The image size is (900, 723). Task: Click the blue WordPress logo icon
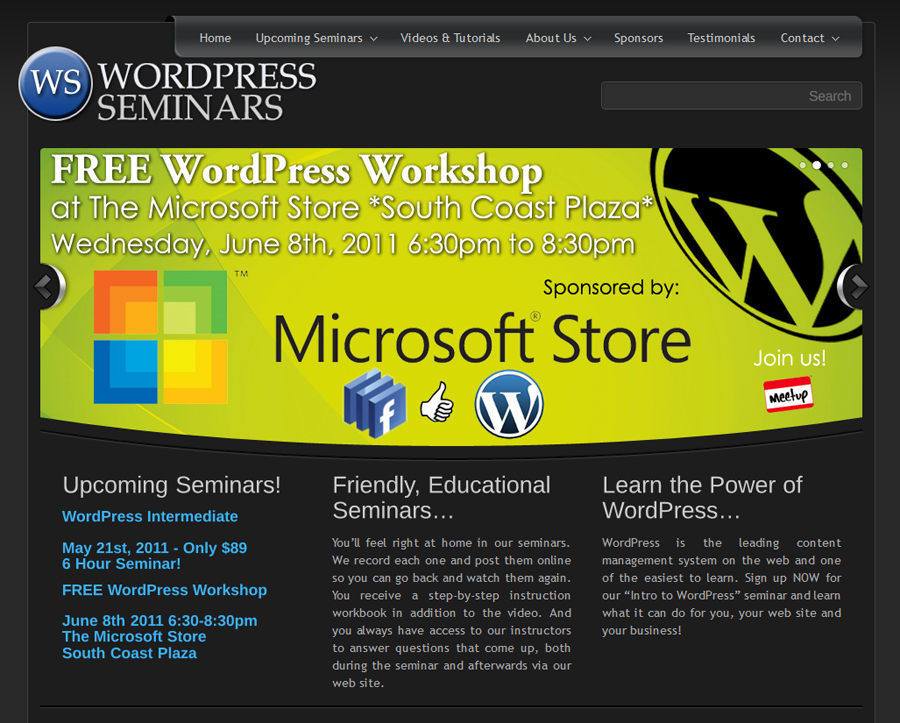tap(509, 404)
